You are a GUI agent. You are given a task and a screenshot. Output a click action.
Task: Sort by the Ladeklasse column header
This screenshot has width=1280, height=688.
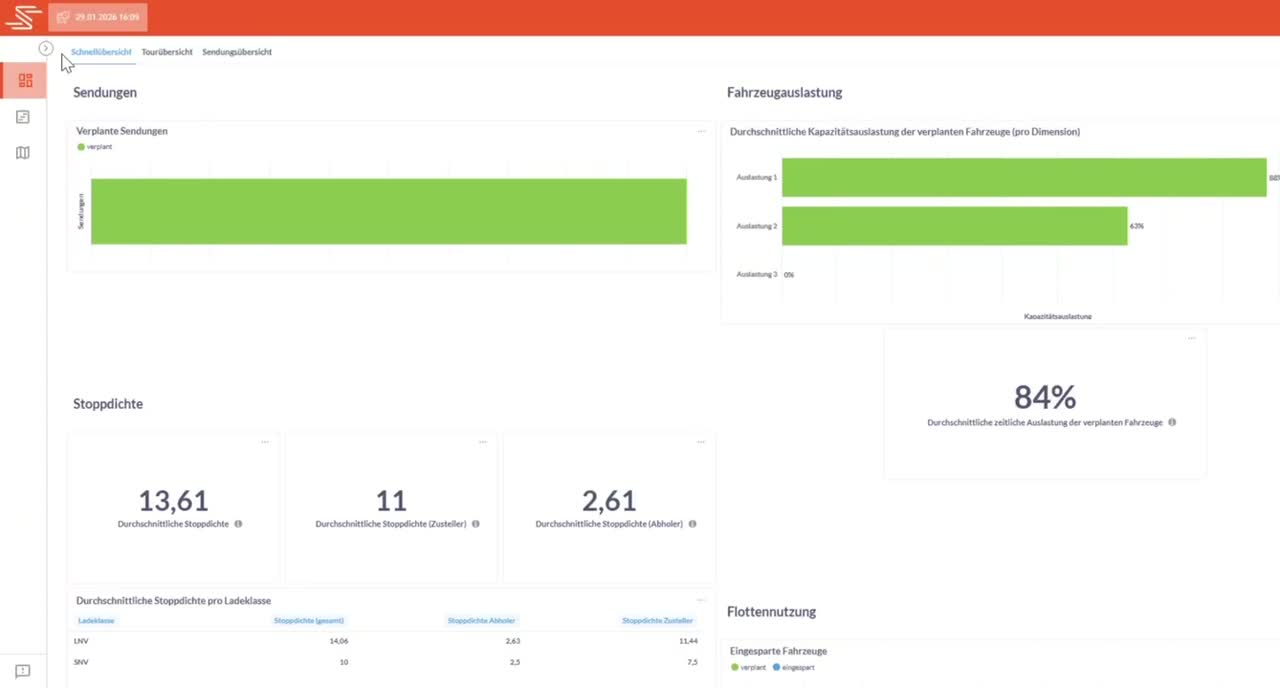click(96, 621)
